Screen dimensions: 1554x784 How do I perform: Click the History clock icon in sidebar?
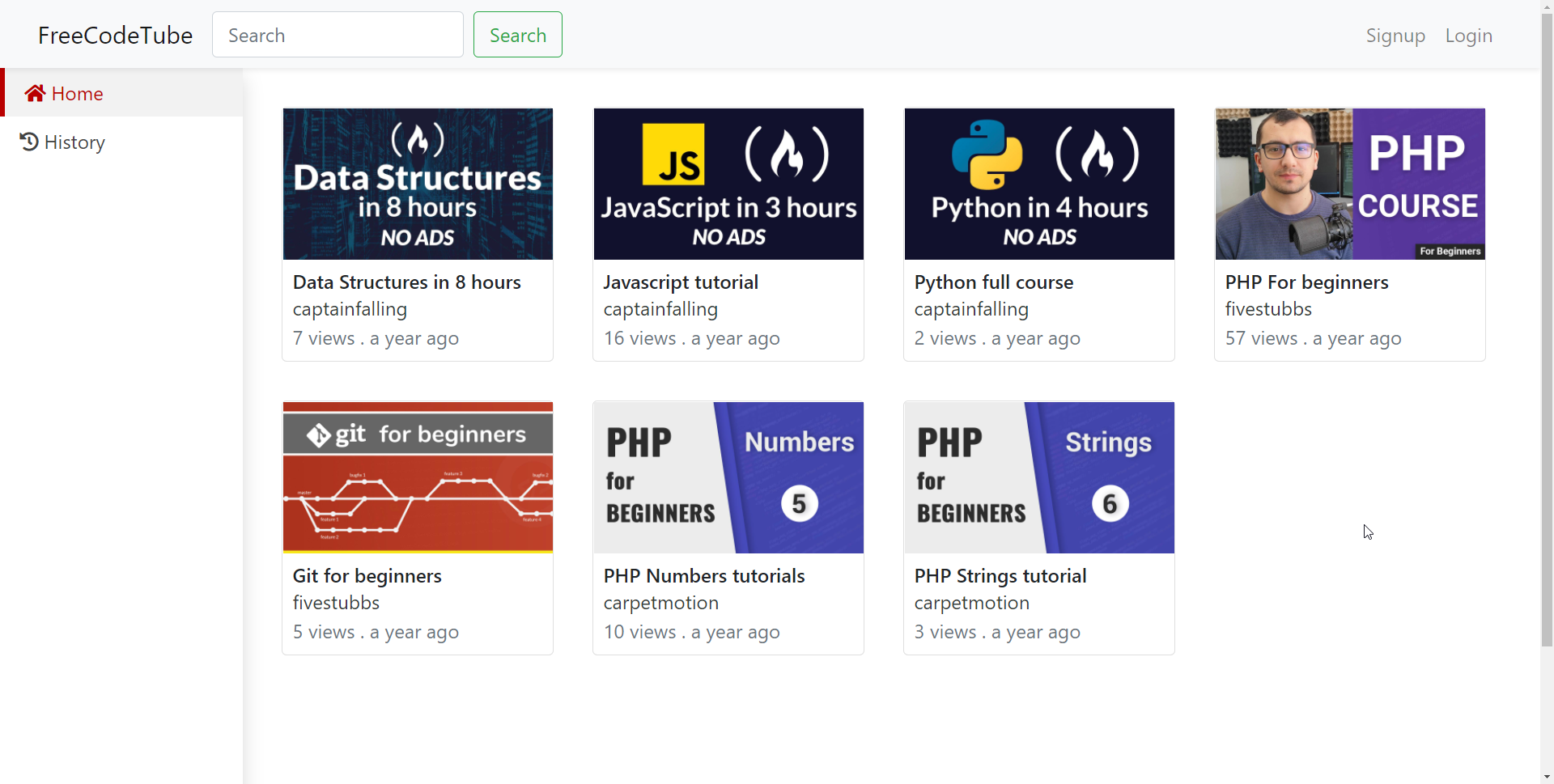pyautogui.click(x=29, y=142)
